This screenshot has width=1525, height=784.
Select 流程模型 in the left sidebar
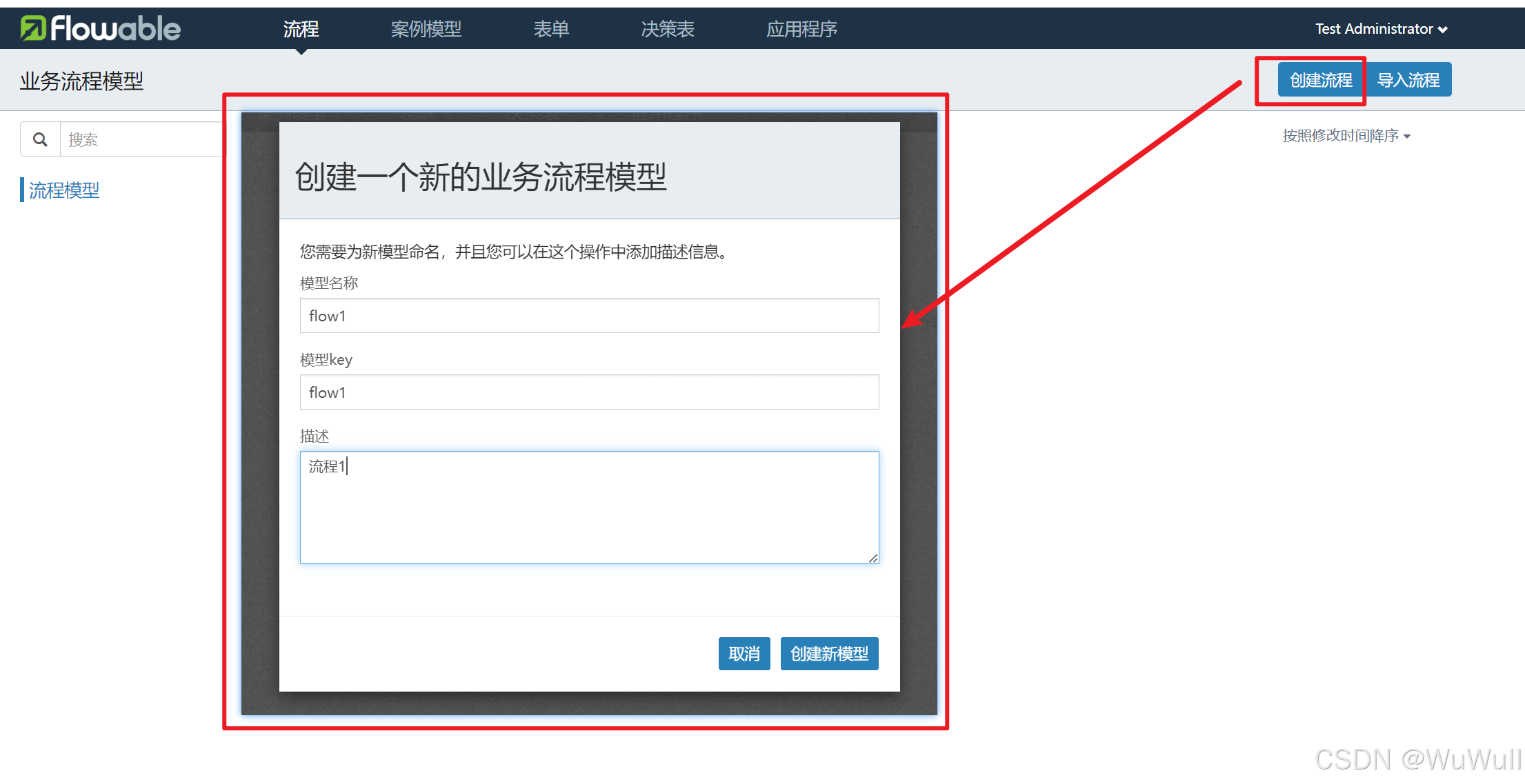pos(64,190)
